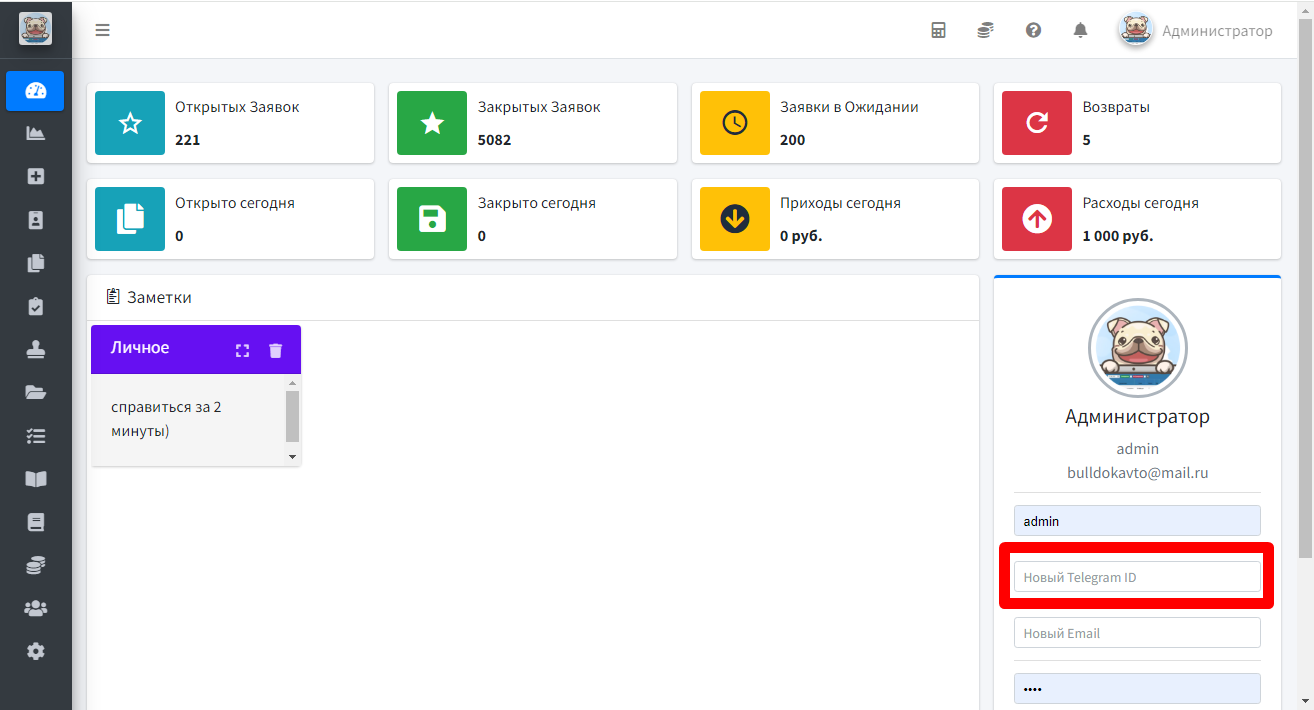Open the copy documents sidebar icon
Screen dimensions: 1314x710
(x=36, y=263)
